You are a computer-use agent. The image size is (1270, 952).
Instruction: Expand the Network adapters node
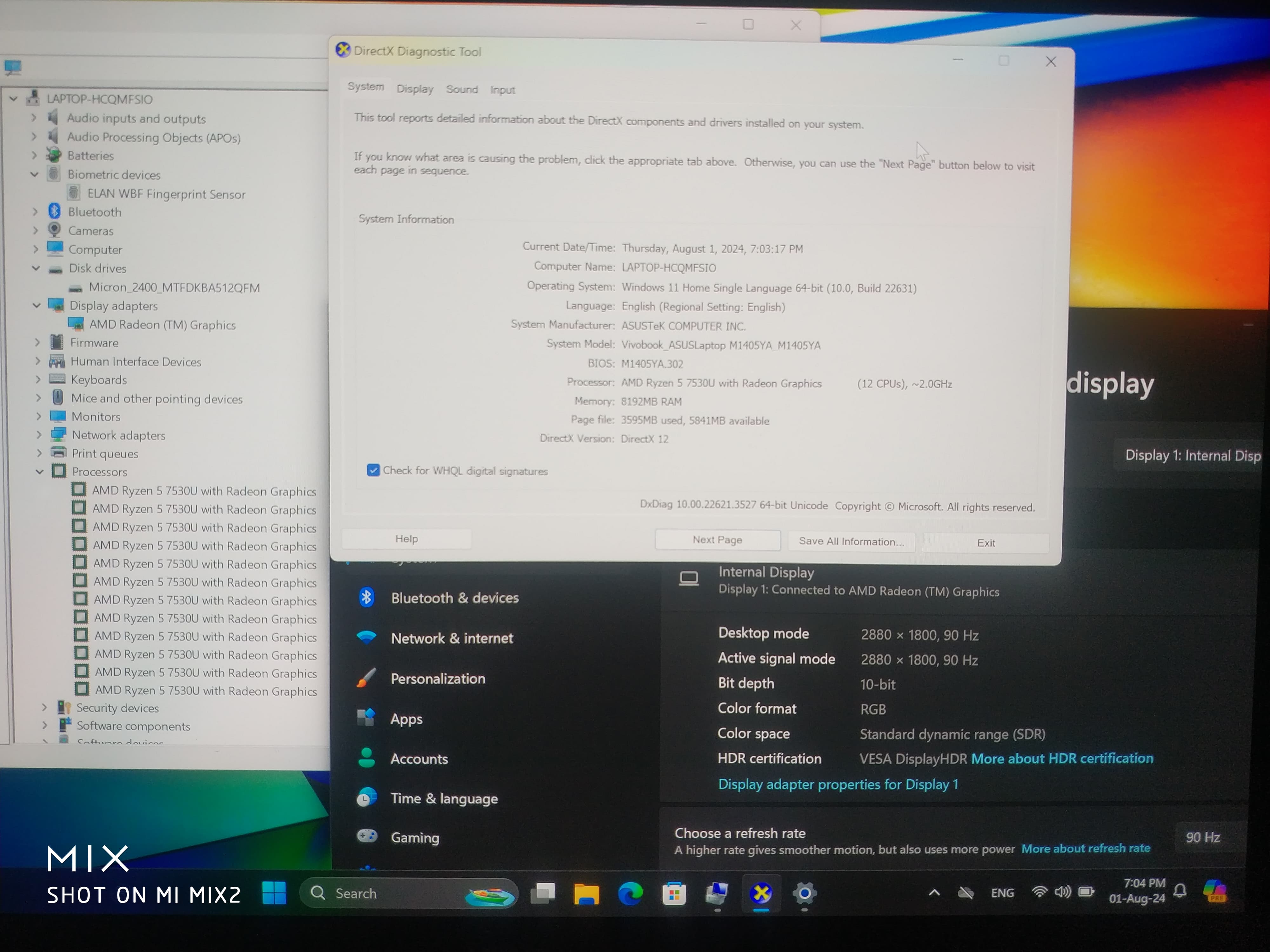click(x=39, y=434)
